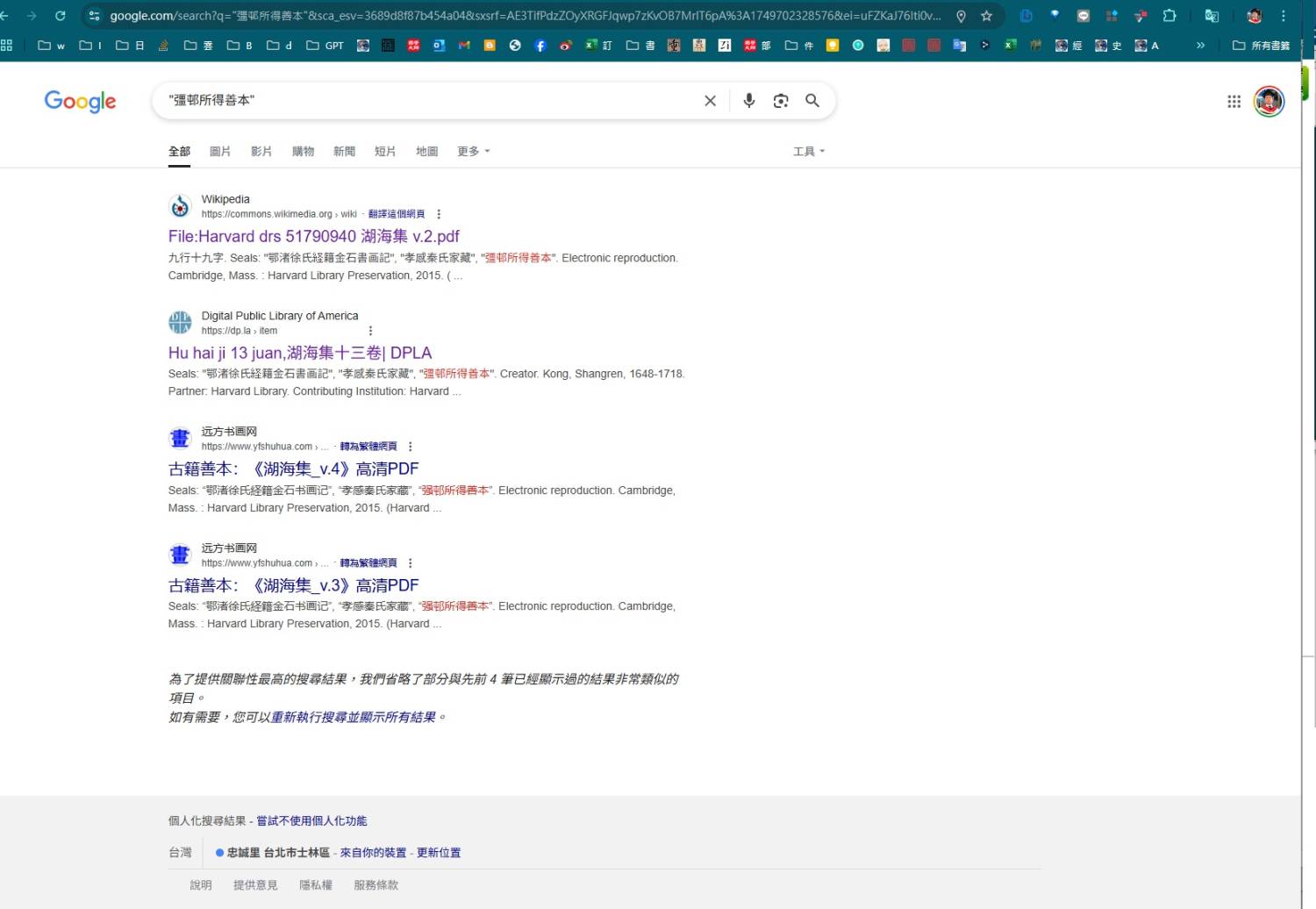Viewport: 1316px width, 909px height.
Task: Open the 'w' bookmark folder
Action: (51, 46)
